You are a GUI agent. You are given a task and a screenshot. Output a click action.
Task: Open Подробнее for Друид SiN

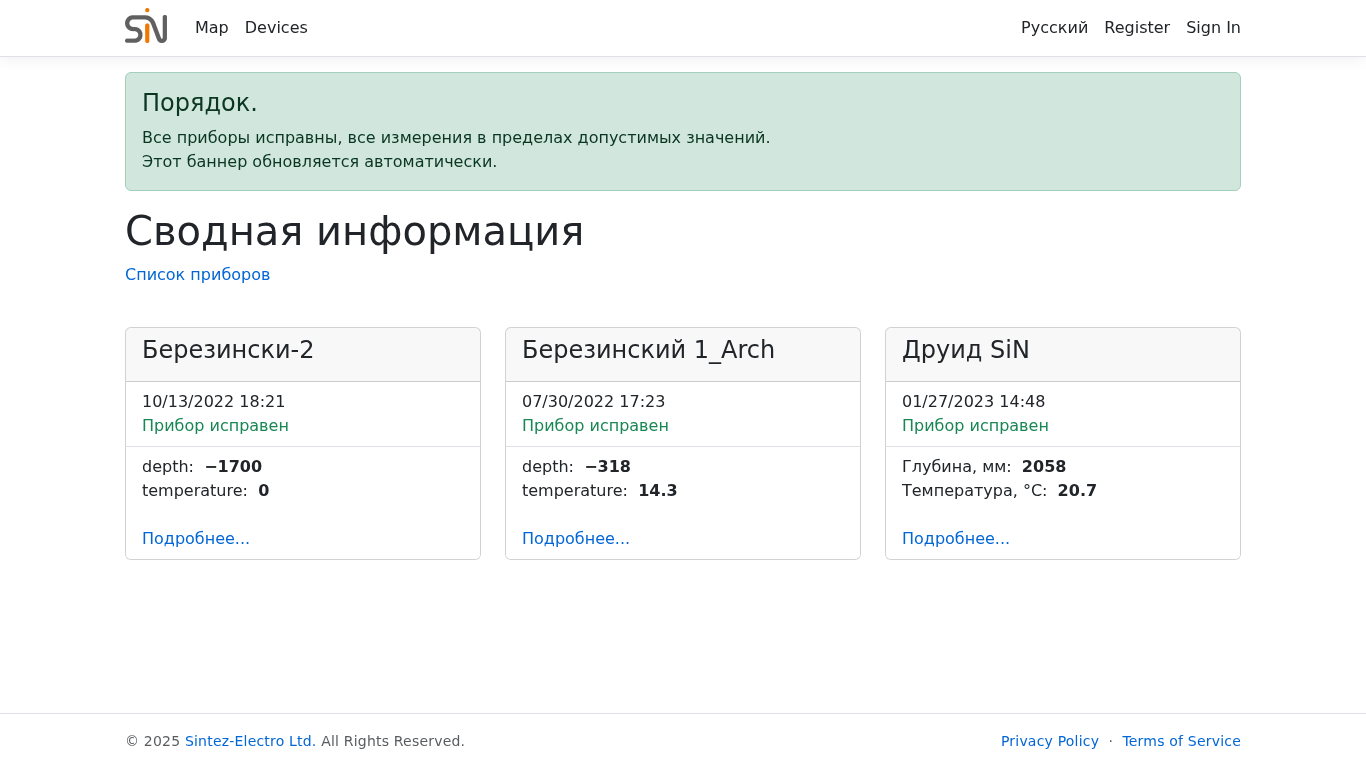[x=956, y=538]
